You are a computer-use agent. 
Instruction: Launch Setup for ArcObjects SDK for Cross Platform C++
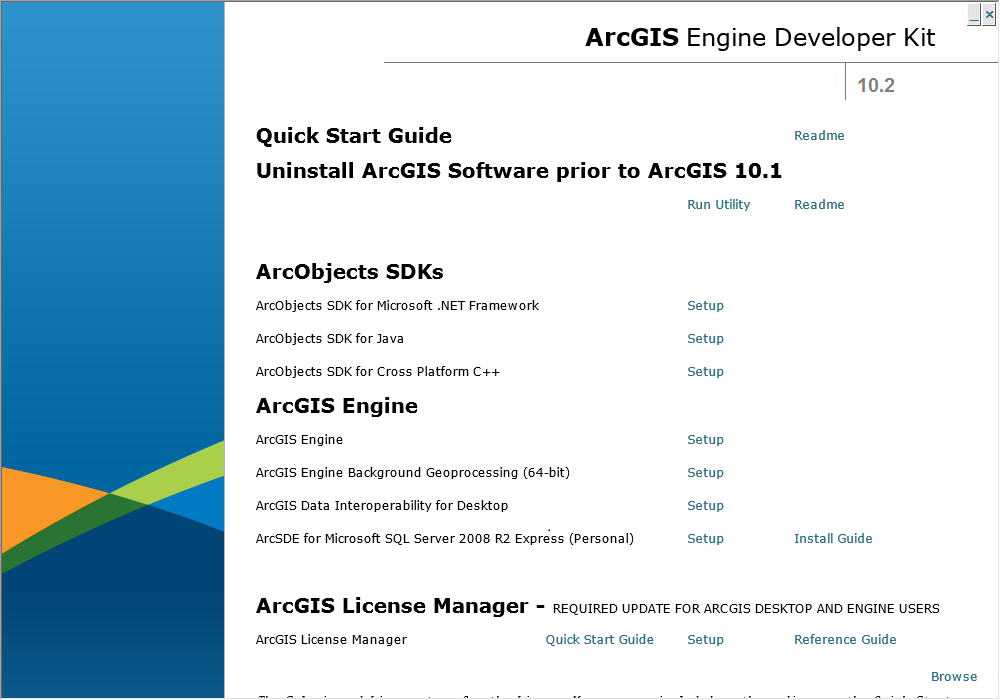705,371
